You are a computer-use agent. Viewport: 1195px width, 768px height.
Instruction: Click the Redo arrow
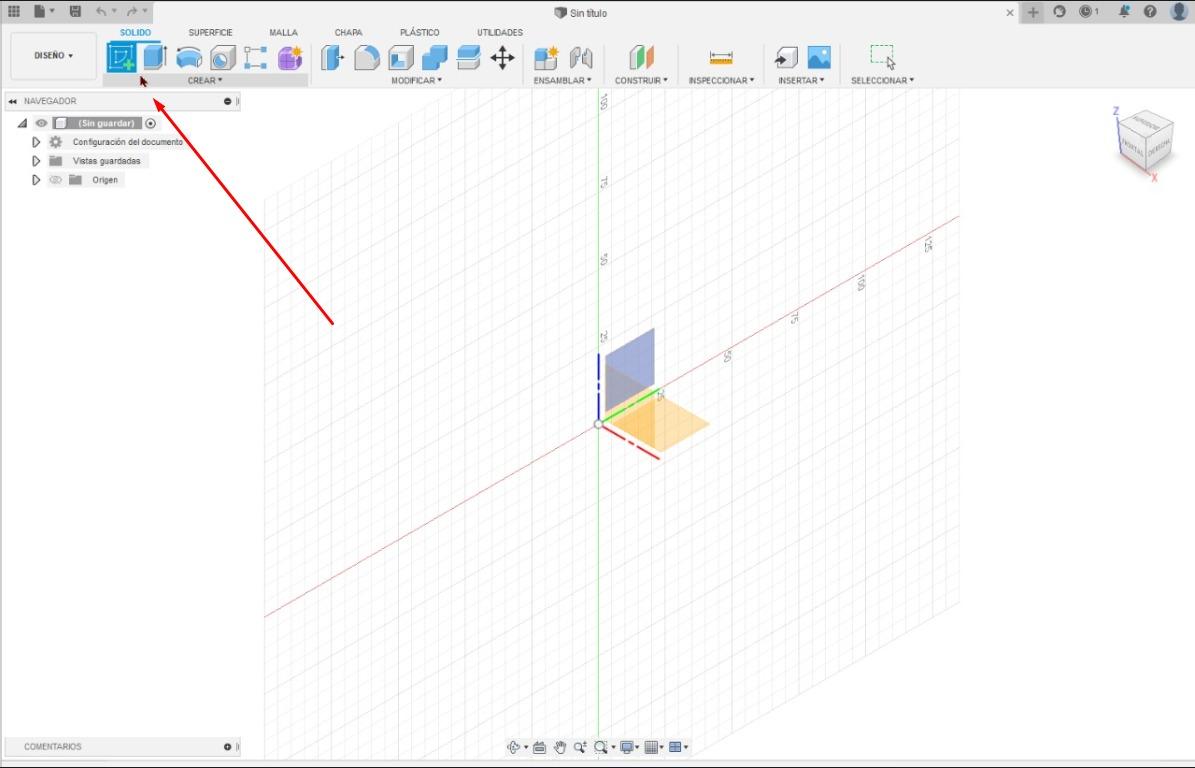tap(132, 11)
